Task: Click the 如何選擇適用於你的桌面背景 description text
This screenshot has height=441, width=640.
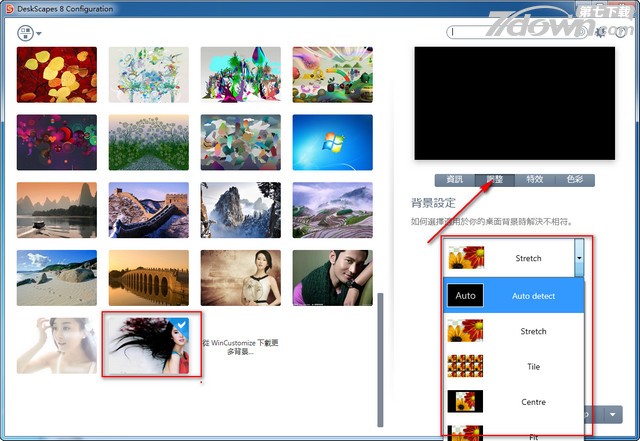Action: point(492,222)
